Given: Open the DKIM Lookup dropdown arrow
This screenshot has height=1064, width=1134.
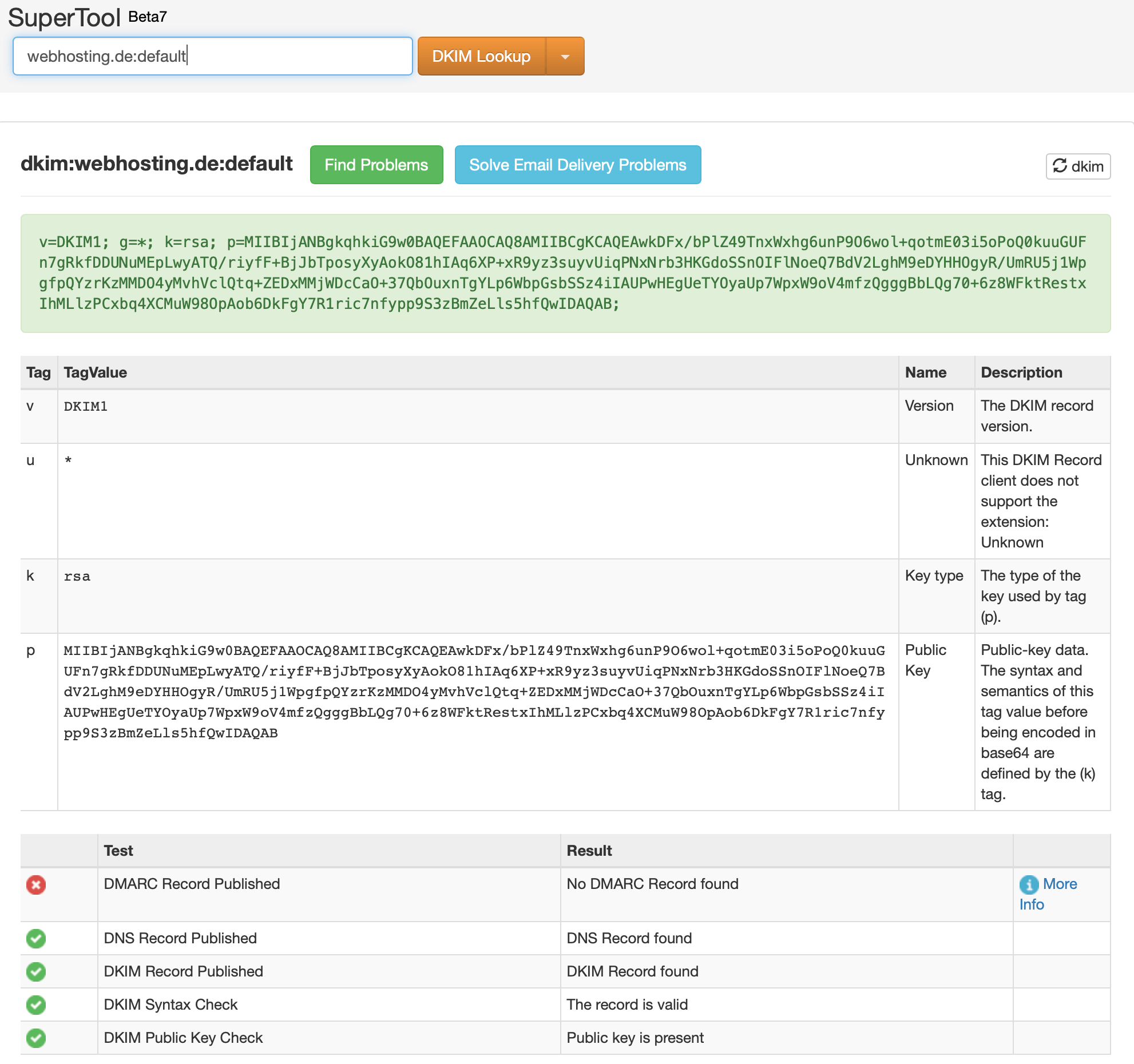Looking at the screenshot, I should (565, 56).
